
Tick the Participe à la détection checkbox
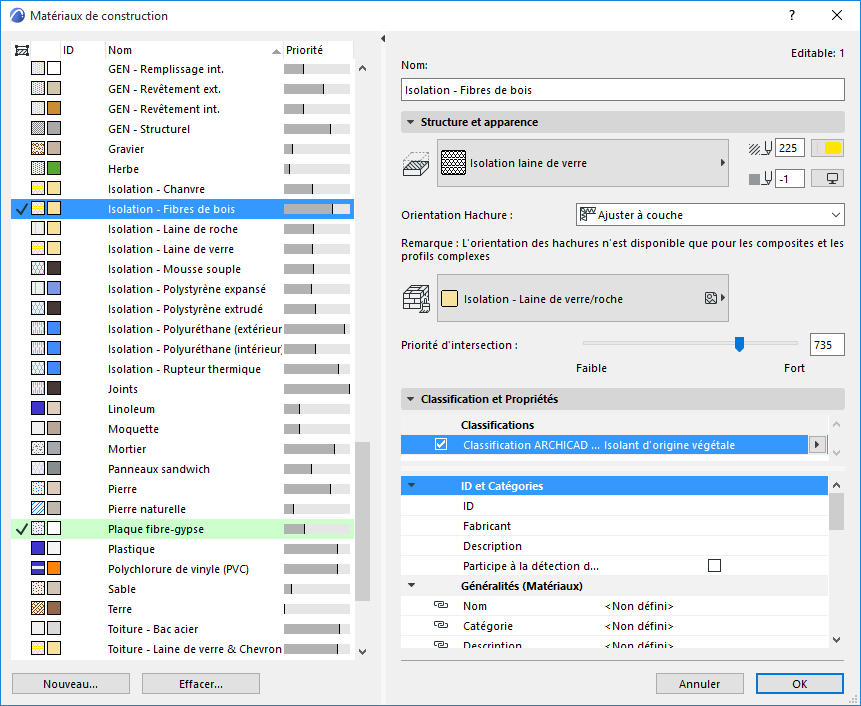point(714,565)
